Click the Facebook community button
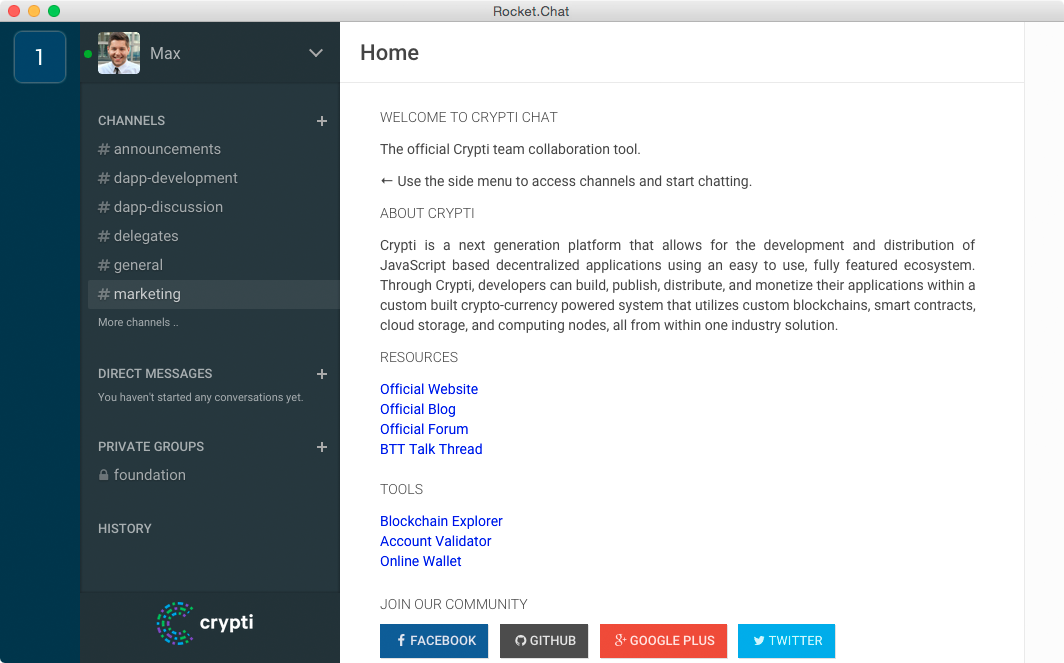 point(434,641)
